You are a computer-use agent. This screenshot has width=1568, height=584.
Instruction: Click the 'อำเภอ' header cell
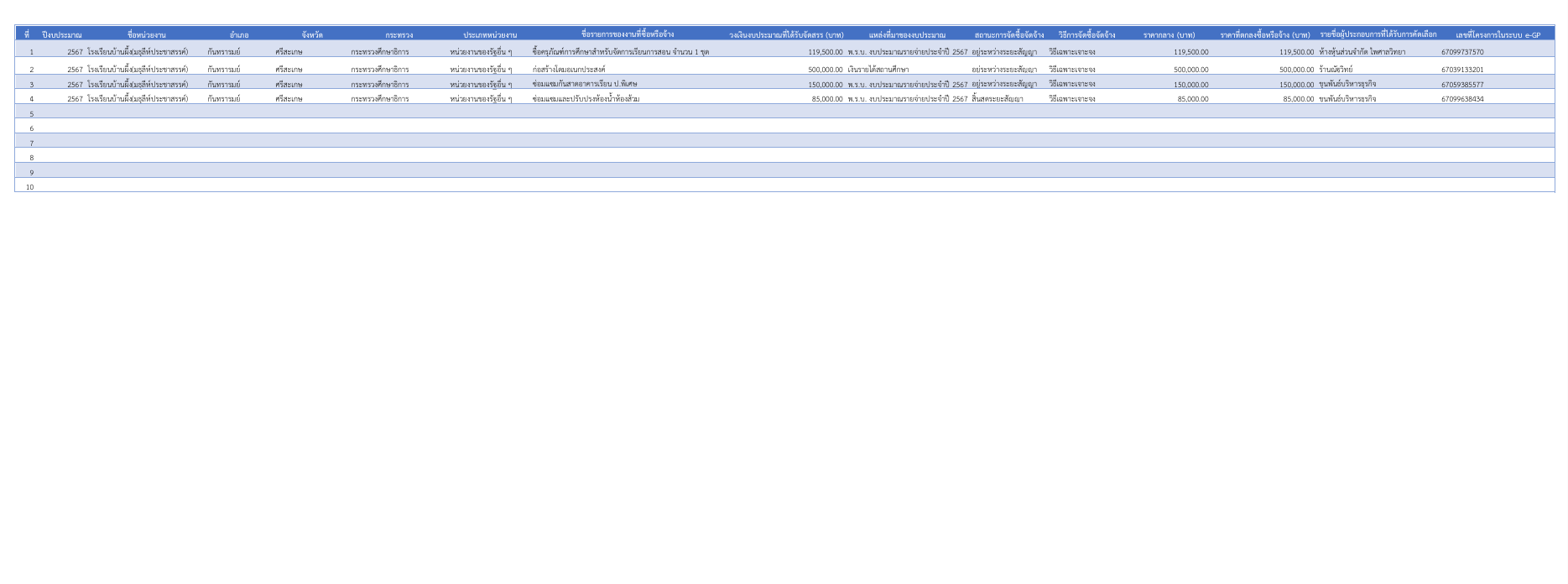[239, 35]
